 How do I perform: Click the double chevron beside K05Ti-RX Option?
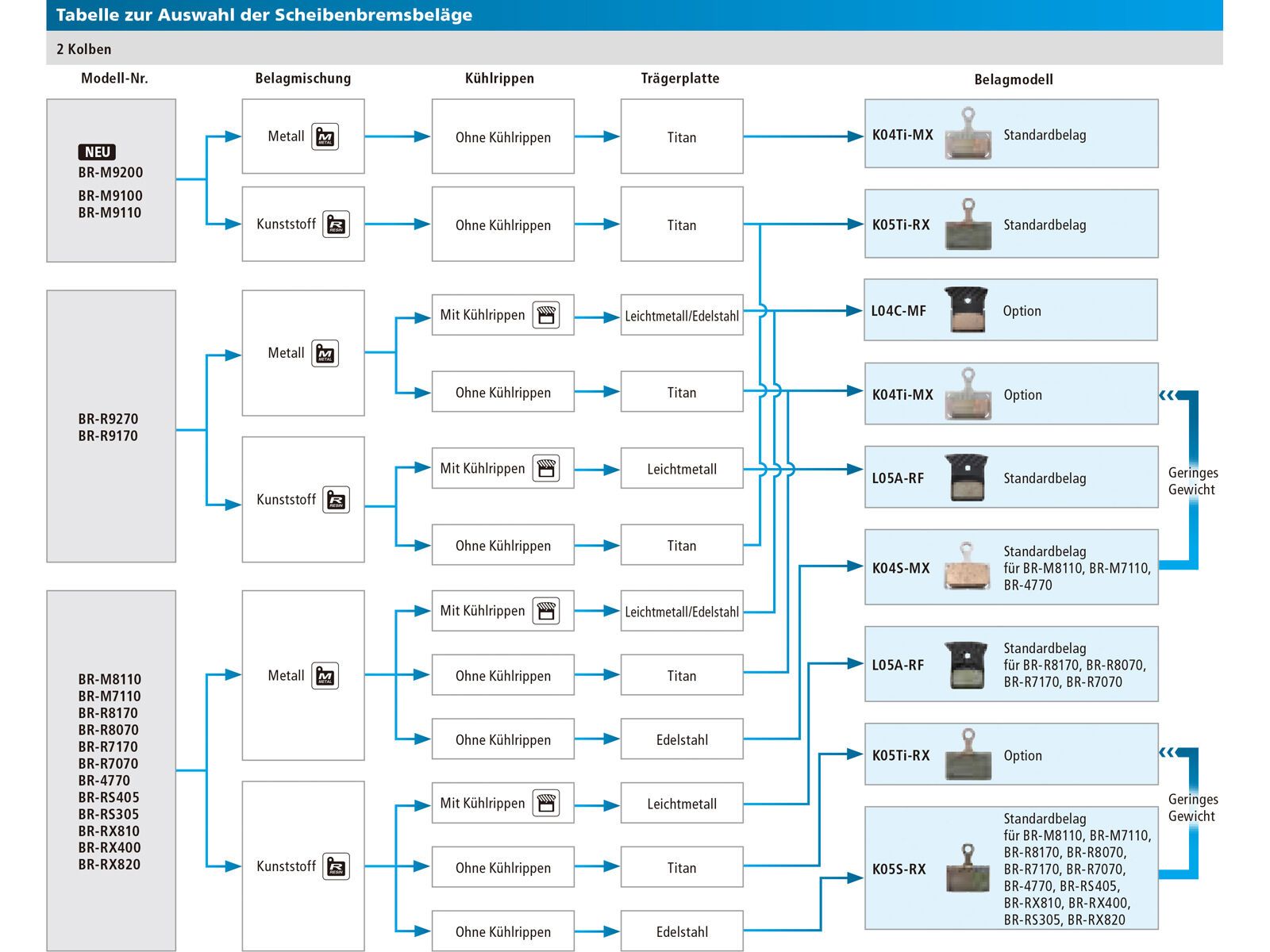coord(1167,752)
